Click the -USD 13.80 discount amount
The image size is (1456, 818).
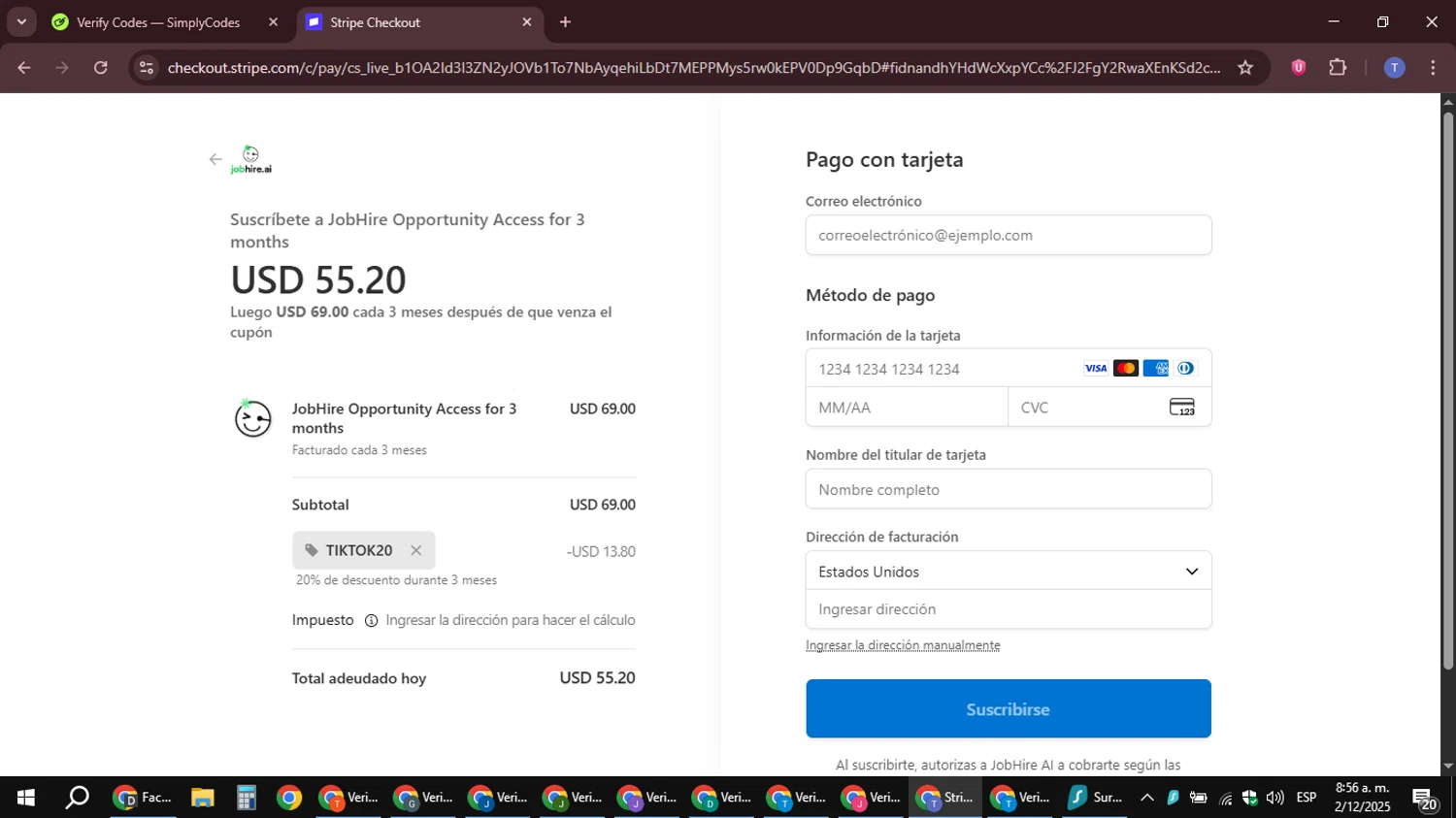coord(601,551)
